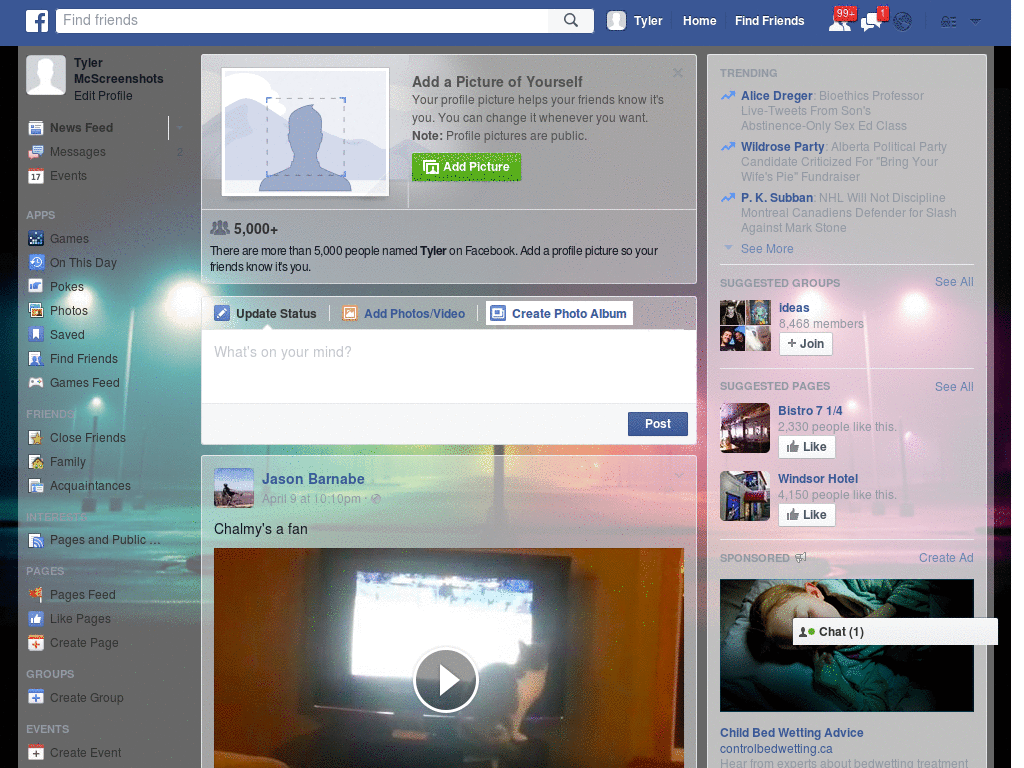Click What's on your mind text box
This screenshot has height=768, width=1024.
(x=449, y=366)
